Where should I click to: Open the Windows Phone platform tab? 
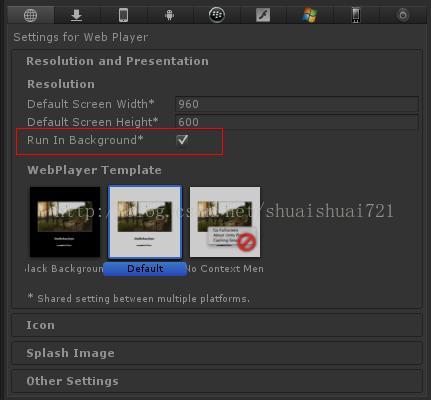(x=356, y=15)
